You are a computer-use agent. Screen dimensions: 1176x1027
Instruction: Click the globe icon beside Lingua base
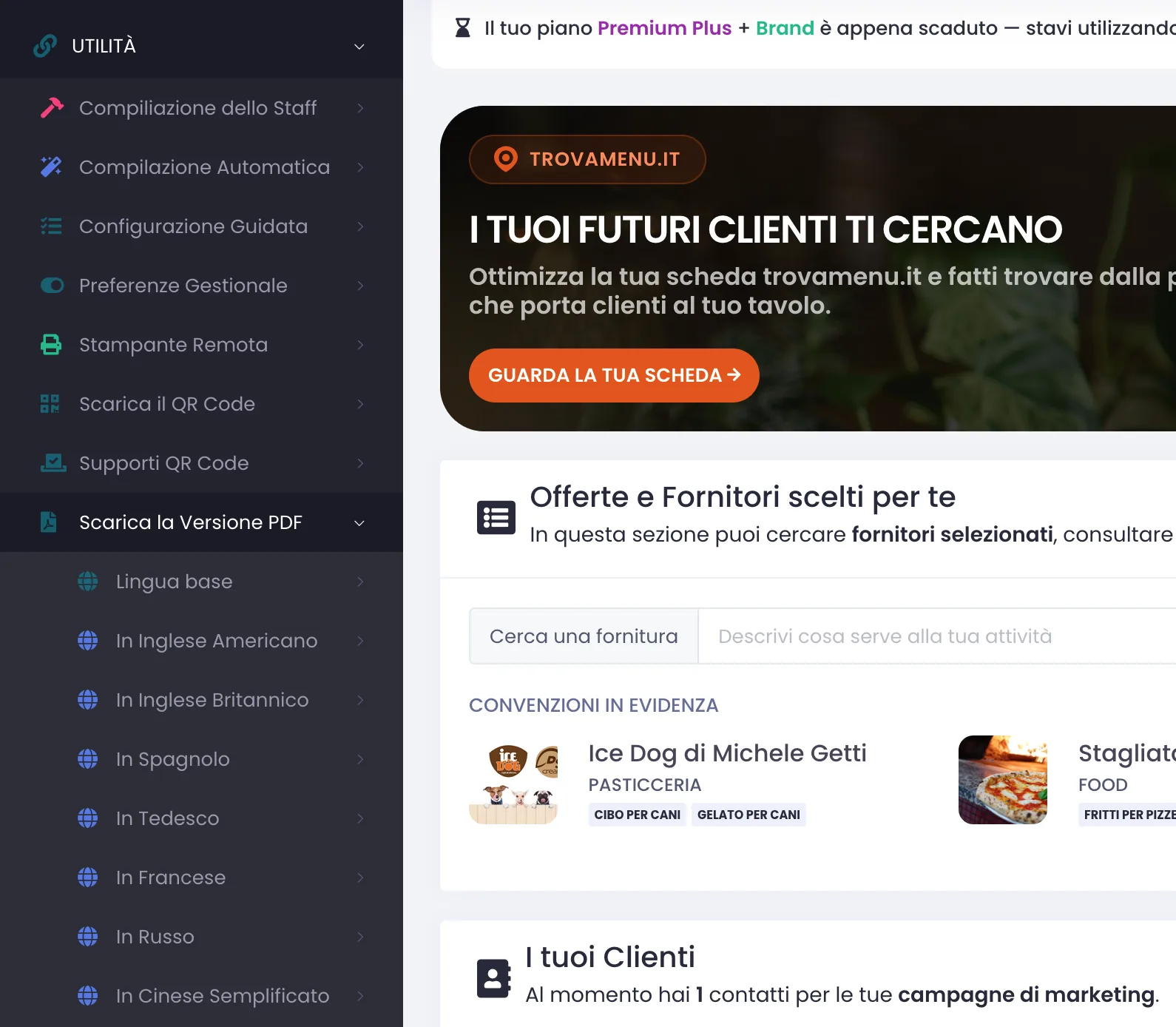pyautogui.click(x=88, y=582)
